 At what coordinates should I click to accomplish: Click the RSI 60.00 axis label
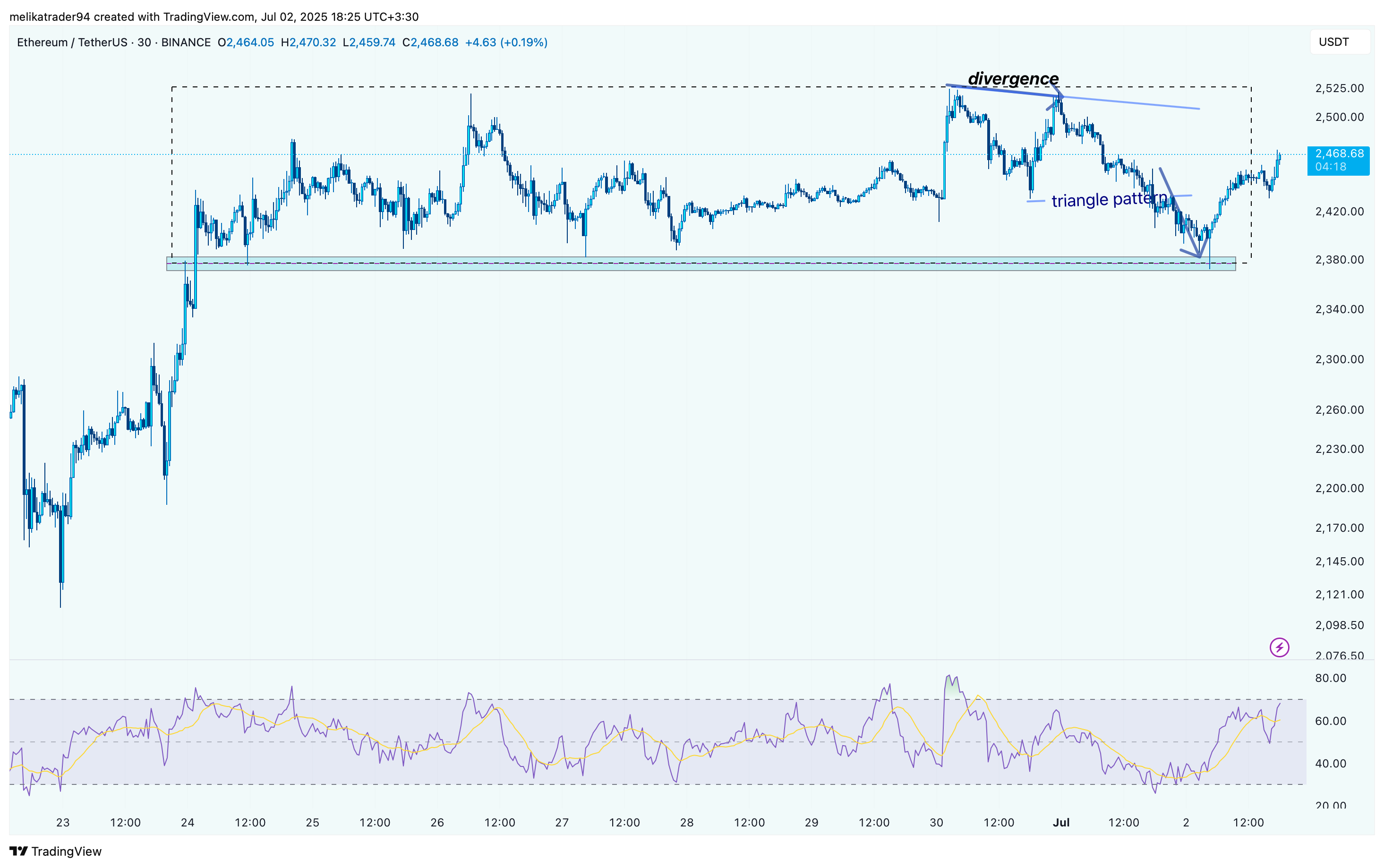[1331, 721]
